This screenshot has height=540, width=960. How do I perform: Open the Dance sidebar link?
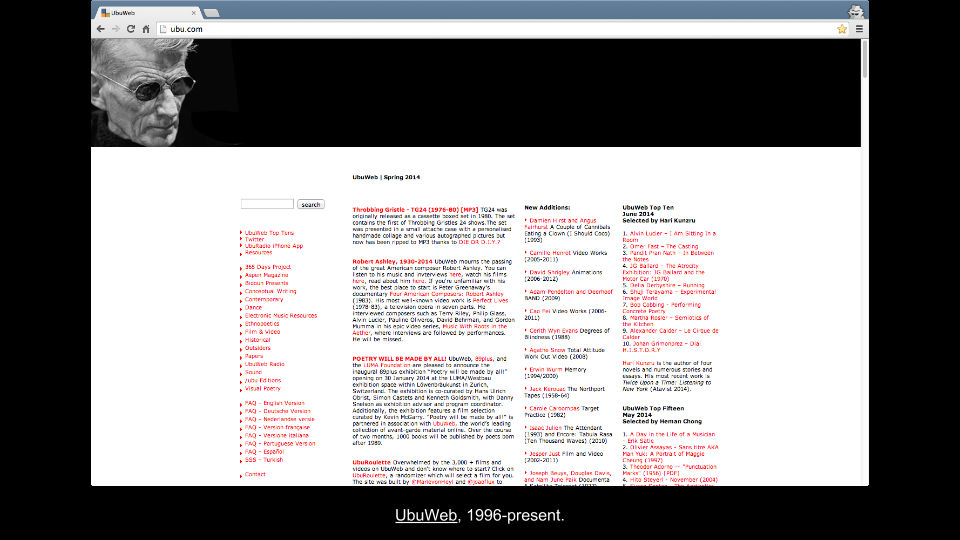pos(253,307)
